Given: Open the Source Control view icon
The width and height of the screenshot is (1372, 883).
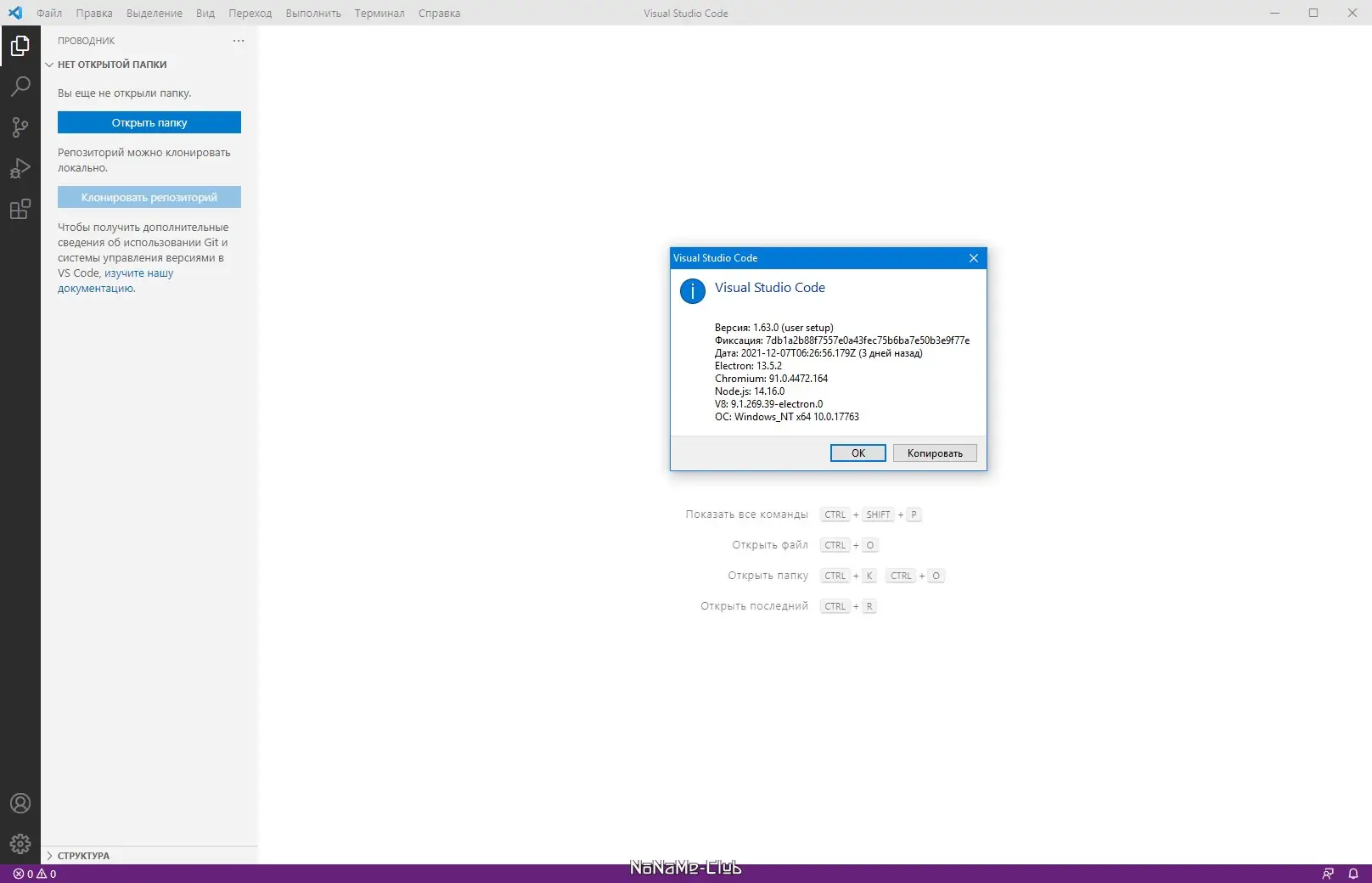Looking at the screenshot, I should [20, 127].
